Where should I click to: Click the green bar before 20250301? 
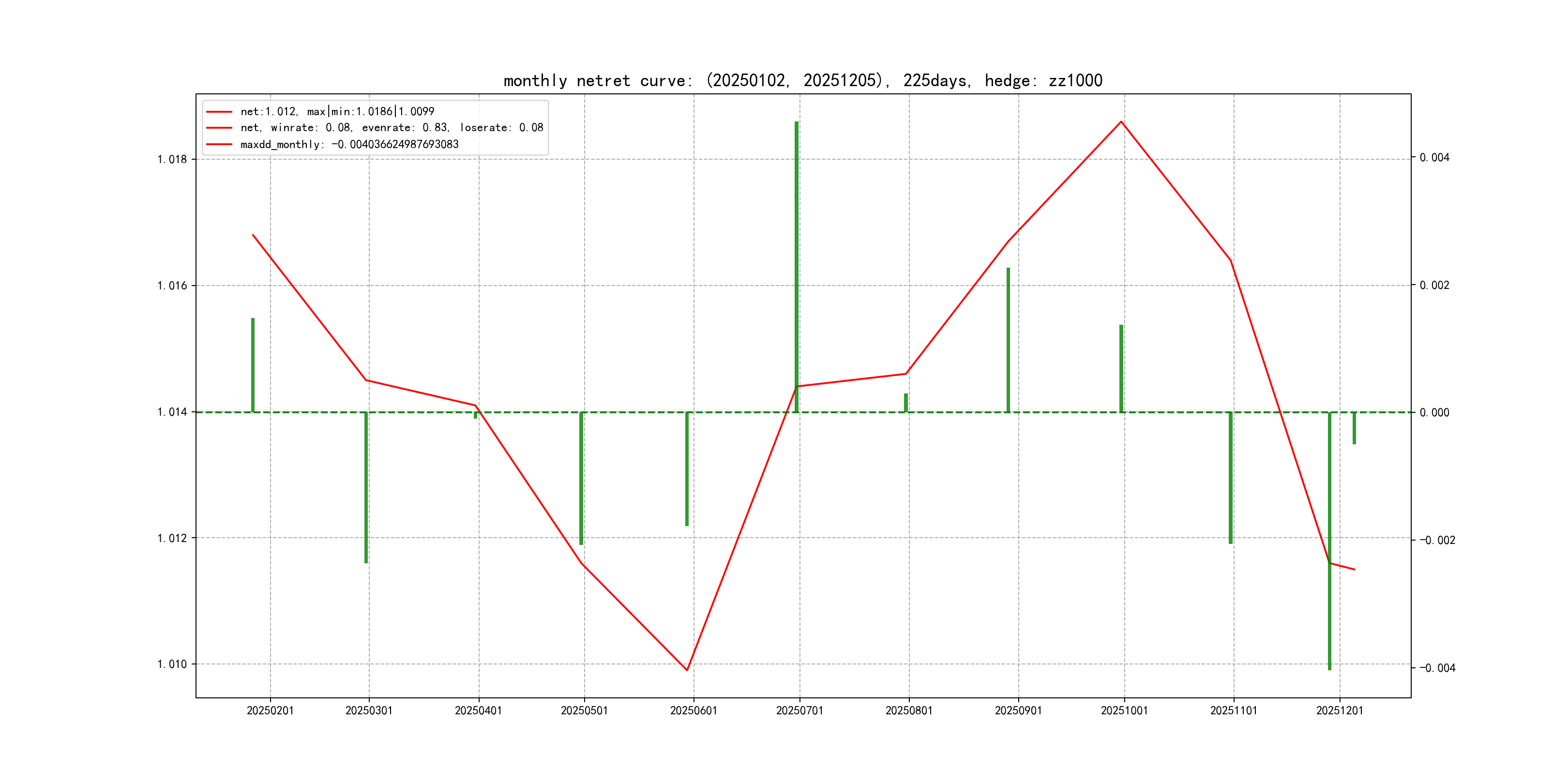coord(366,487)
